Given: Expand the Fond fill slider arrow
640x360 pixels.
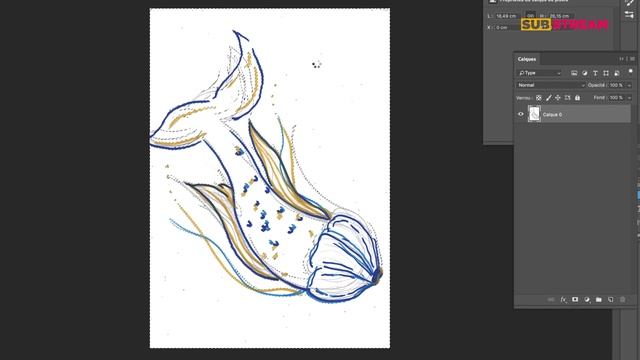Looking at the screenshot, I should 629,98.
